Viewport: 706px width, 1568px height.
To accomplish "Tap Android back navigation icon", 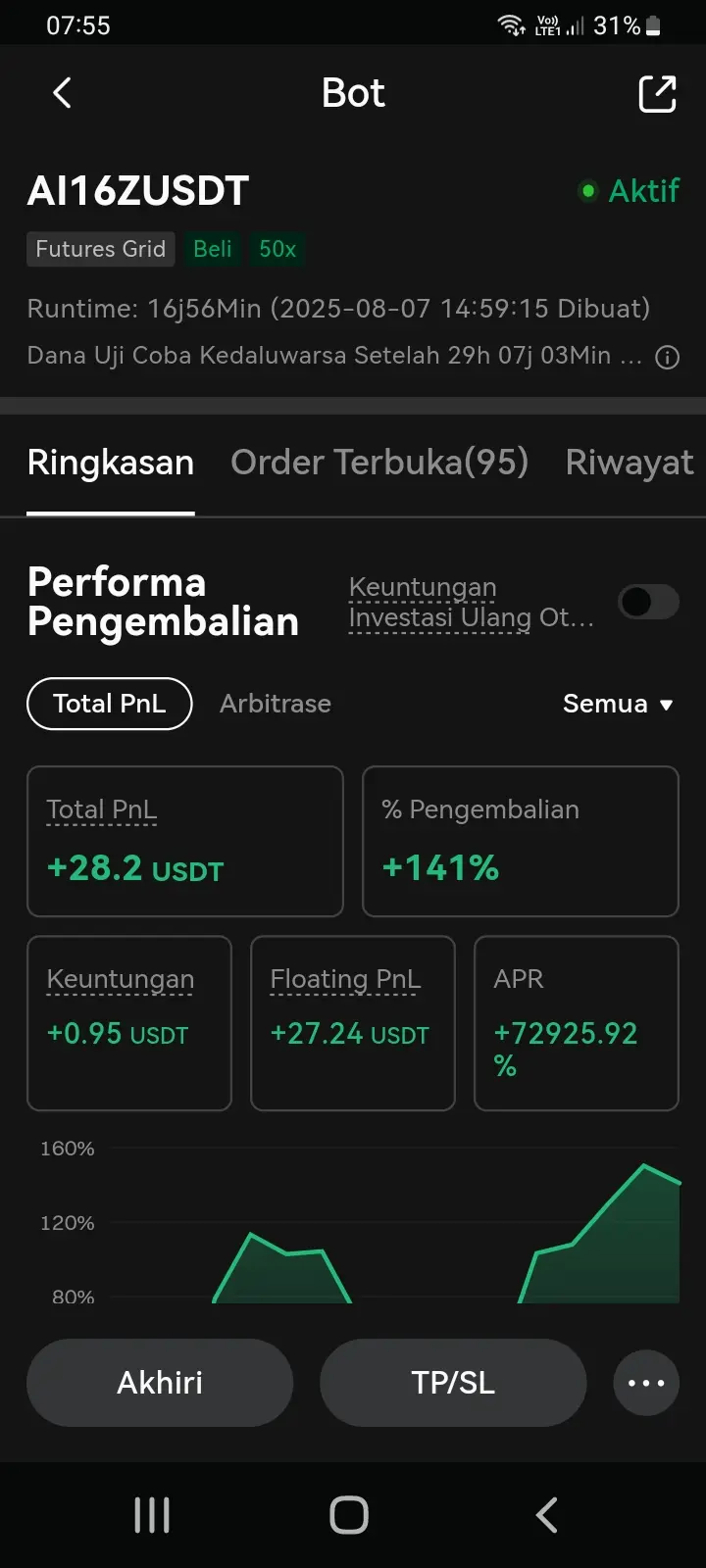I will coord(547,1515).
